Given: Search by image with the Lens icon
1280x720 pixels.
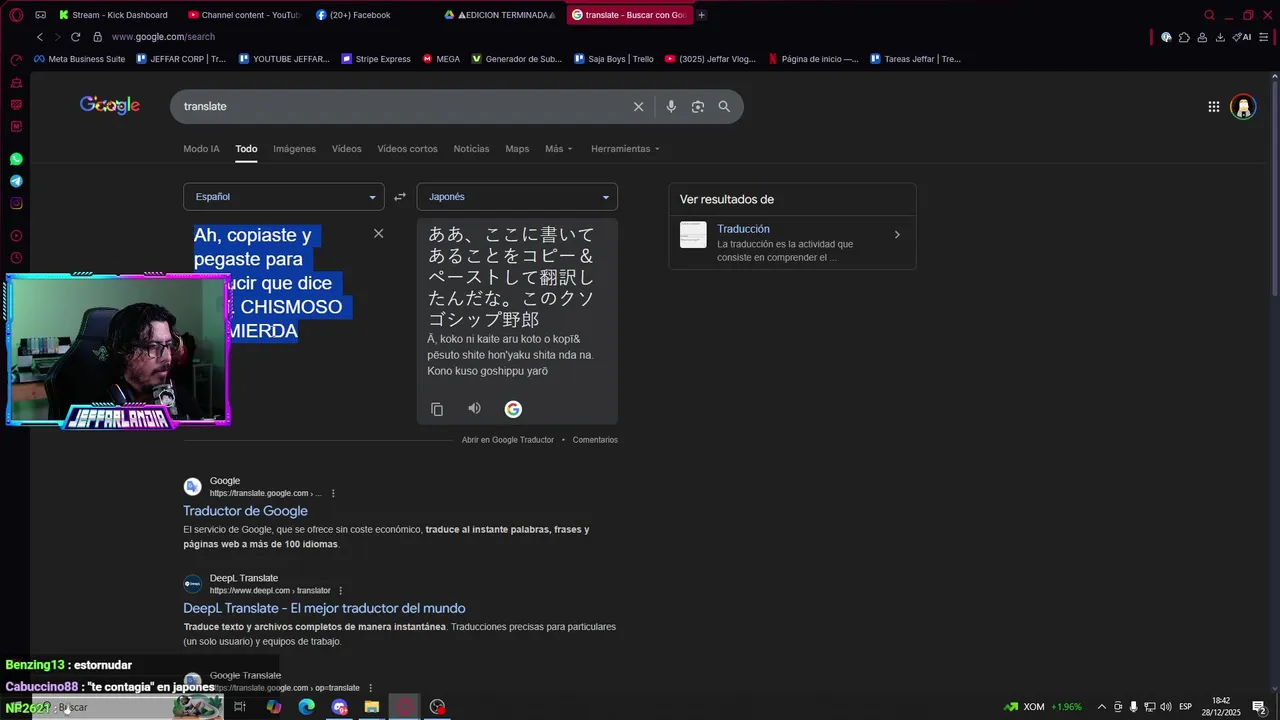Looking at the screenshot, I should pyautogui.click(x=698, y=107).
